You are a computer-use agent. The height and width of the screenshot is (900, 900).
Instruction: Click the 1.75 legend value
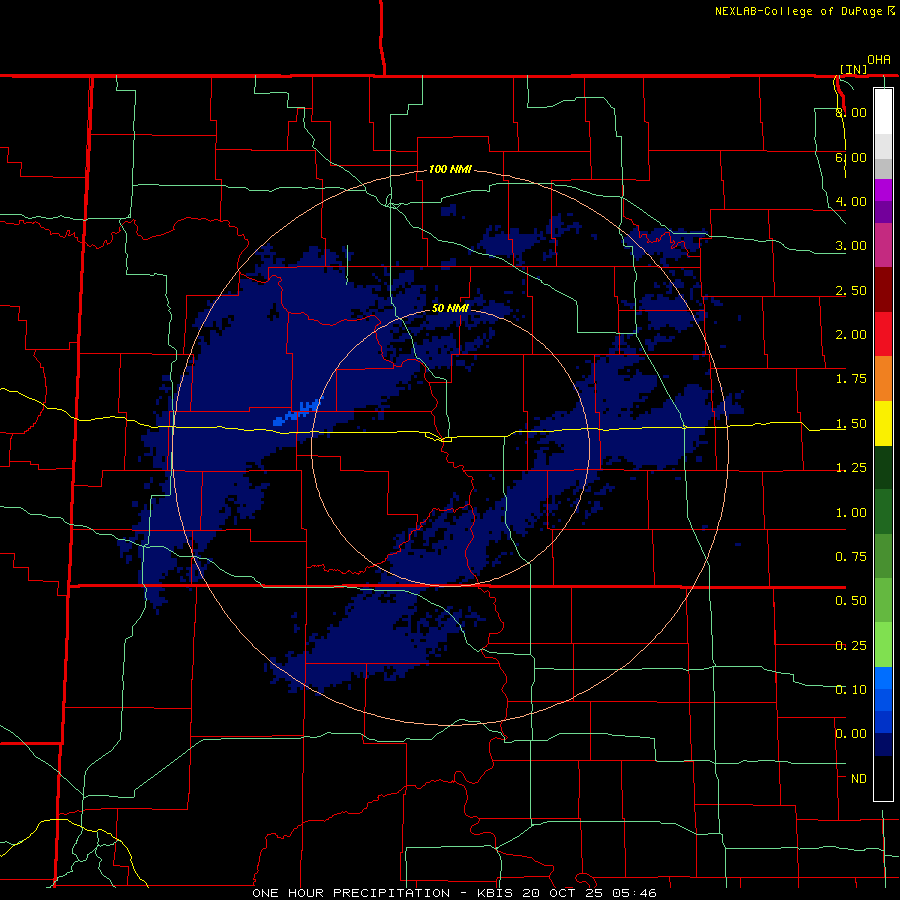click(x=851, y=379)
